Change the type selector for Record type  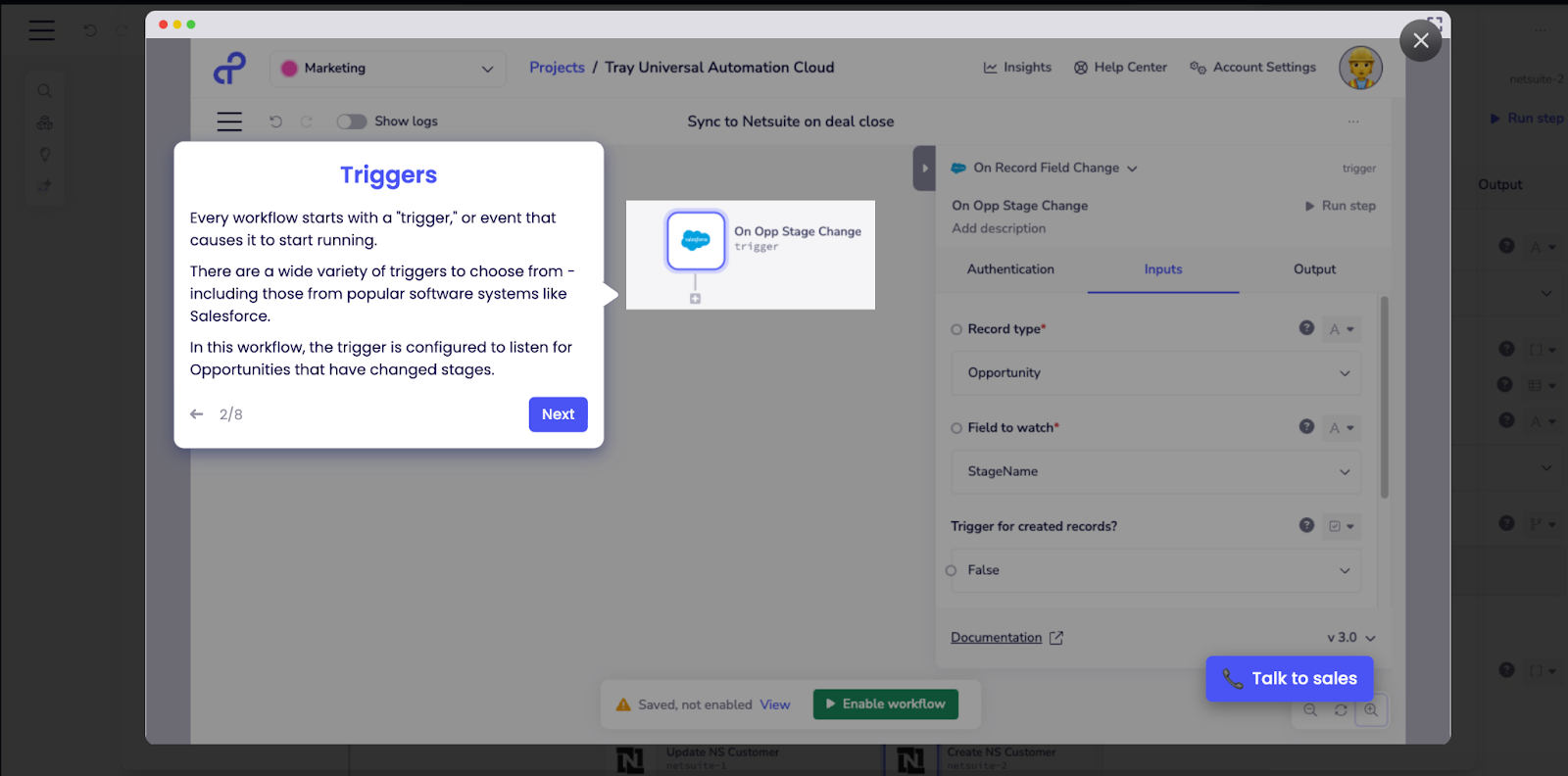point(1342,329)
